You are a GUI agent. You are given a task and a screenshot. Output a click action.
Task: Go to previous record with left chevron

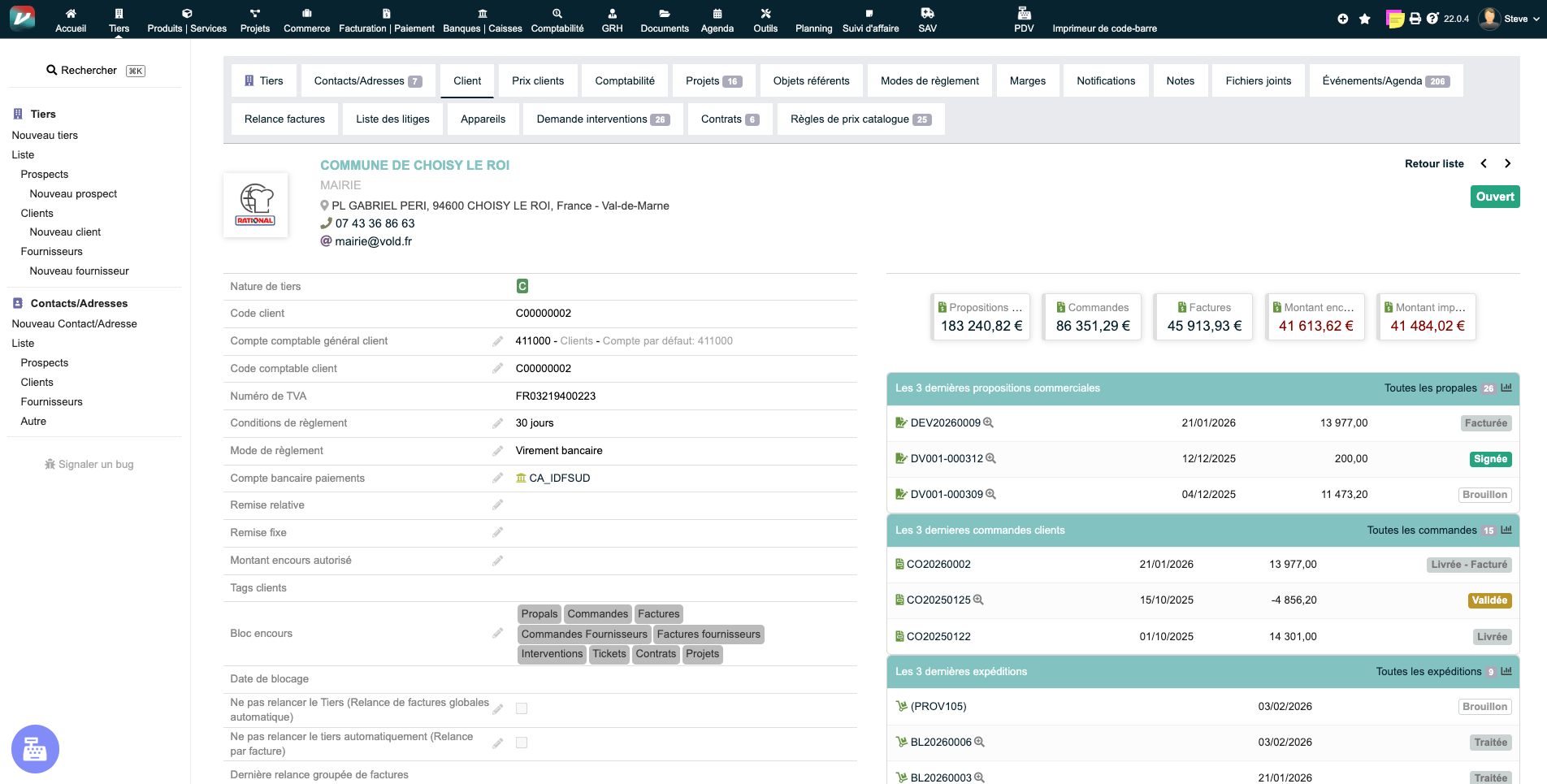coord(1484,163)
